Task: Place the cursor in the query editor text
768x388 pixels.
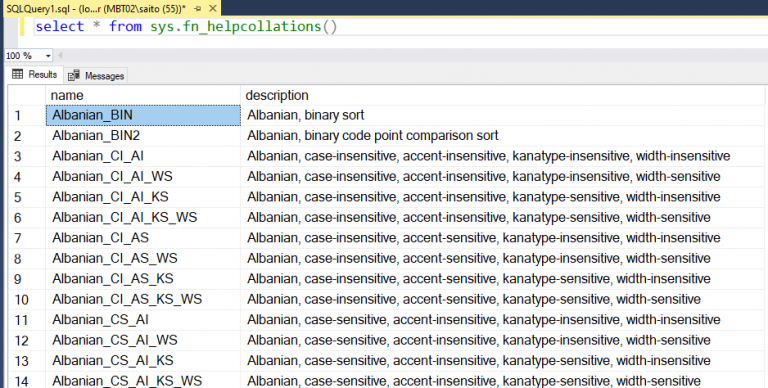Action: coord(186,26)
